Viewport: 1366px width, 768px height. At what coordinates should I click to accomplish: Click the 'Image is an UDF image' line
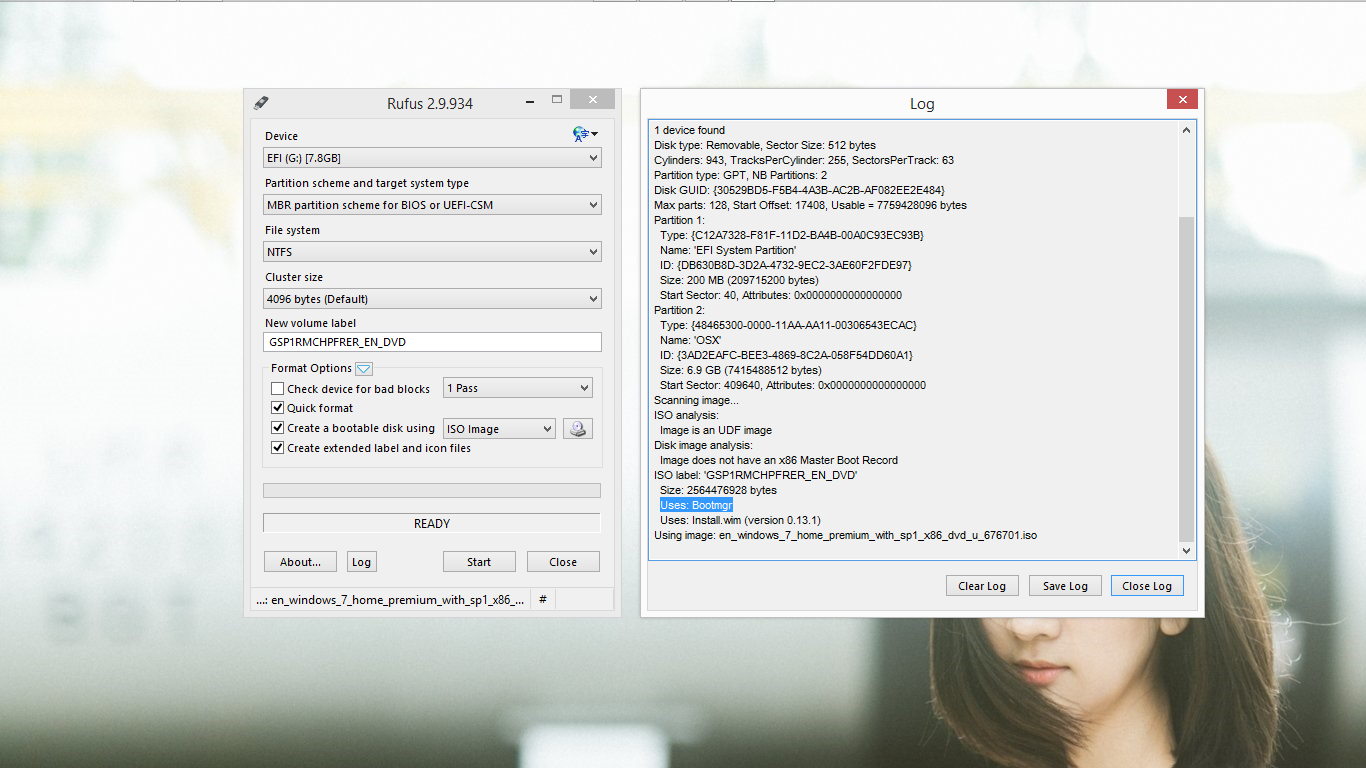716,430
